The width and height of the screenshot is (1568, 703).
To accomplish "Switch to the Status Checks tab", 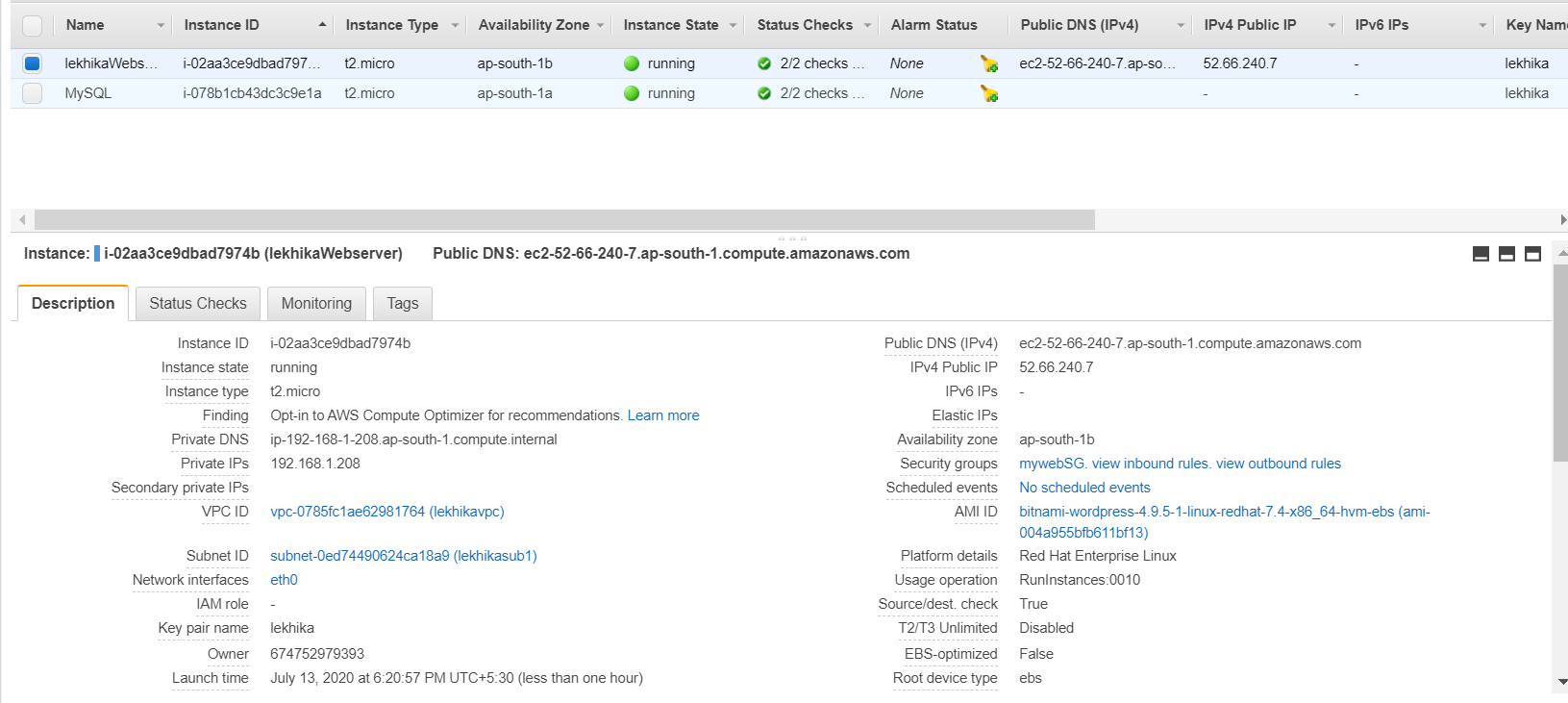I will click(198, 303).
